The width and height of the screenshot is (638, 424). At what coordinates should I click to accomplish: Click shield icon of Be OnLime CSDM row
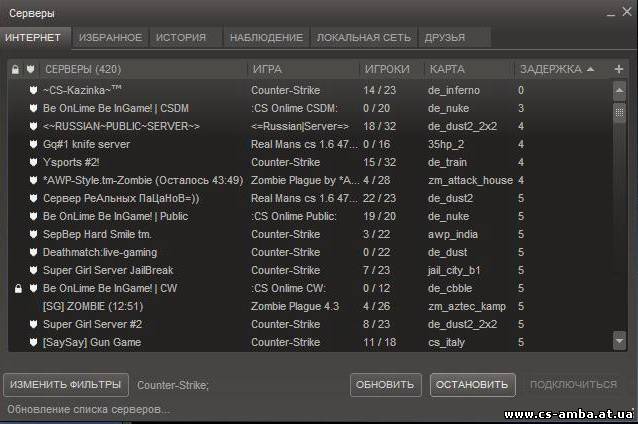[x=34, y=108]
